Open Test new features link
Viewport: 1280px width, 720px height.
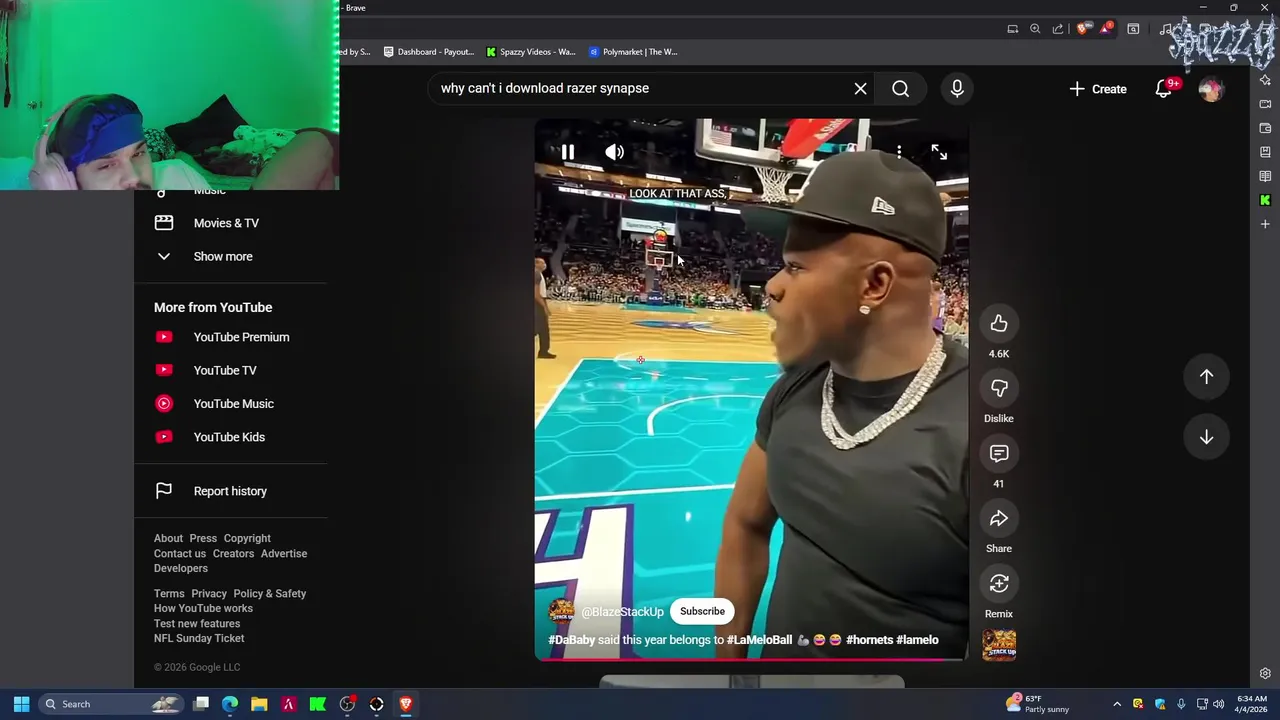coord(197,623)
